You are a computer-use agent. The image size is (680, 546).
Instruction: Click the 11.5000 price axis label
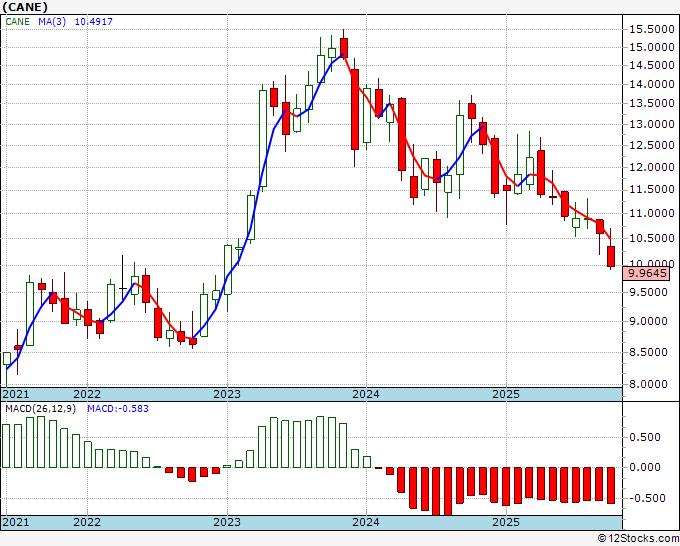tap(652, 190)
